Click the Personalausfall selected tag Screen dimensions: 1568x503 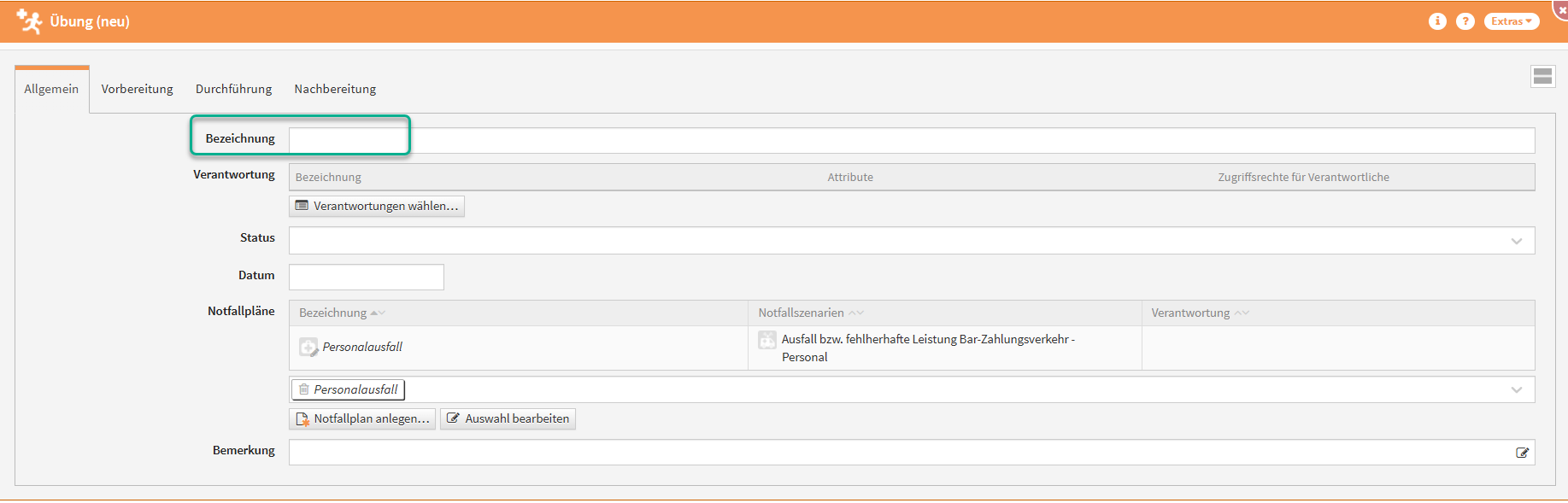pyautogui.click(x=348, y=389)
